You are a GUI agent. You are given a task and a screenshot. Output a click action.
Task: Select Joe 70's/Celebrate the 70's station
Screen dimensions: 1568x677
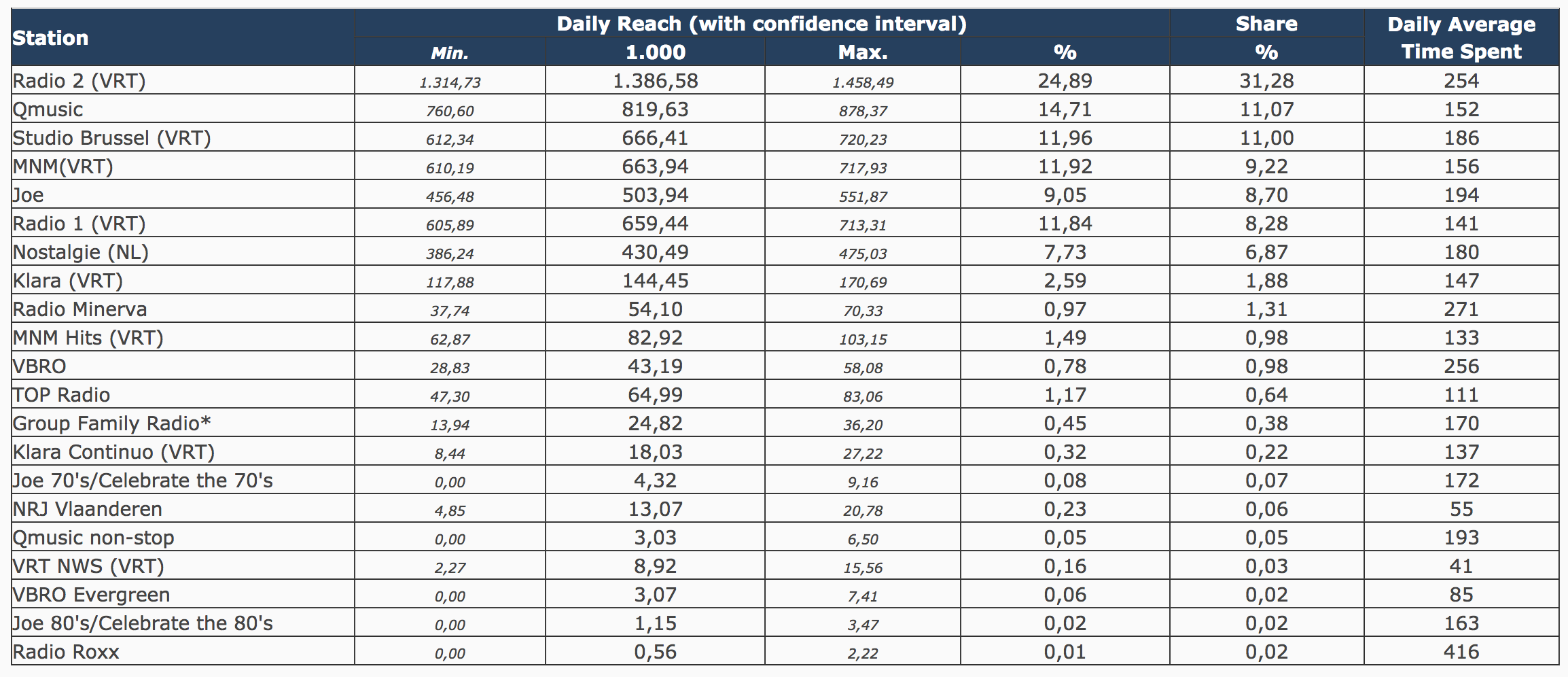pyautogui.click(x=143, y=481)
